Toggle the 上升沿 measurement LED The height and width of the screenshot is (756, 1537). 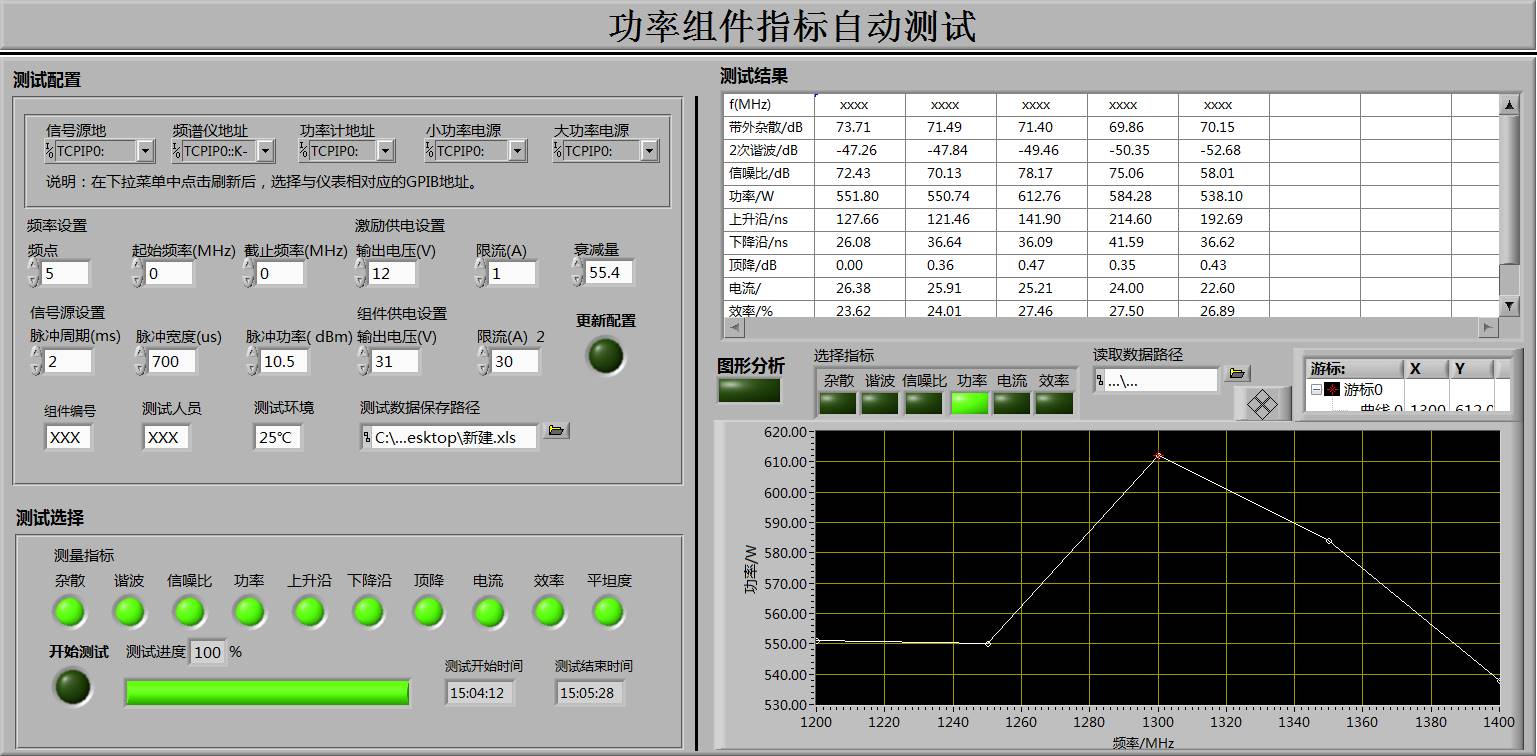[308, 611]
